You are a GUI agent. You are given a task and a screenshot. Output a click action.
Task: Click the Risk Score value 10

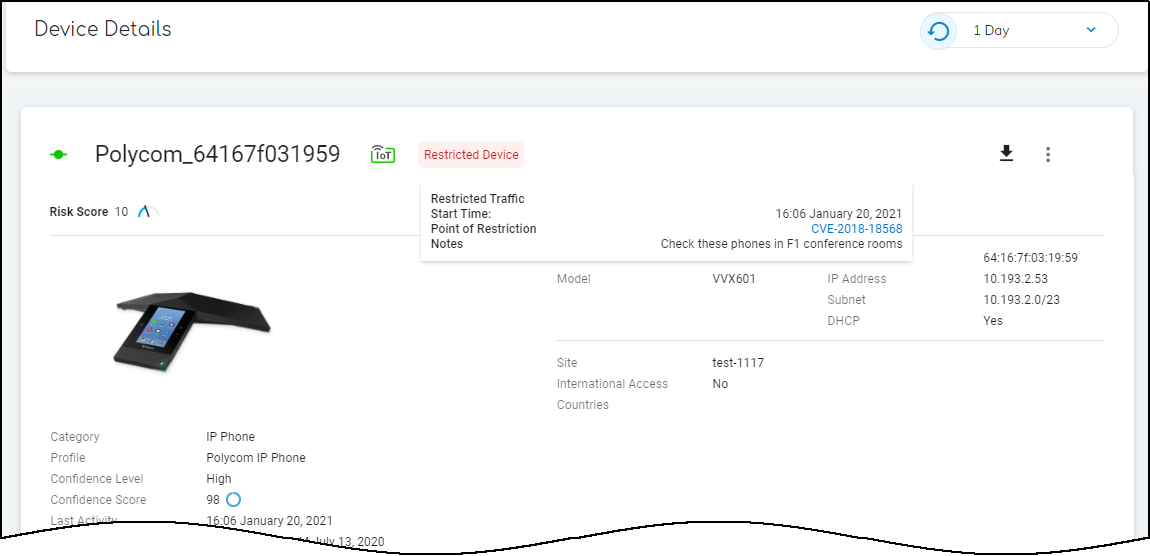pos(121,212)
